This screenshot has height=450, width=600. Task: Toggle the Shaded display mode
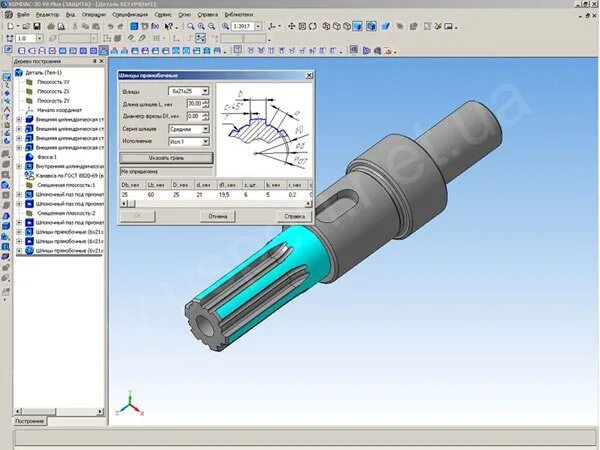click(x=357, y=26)
